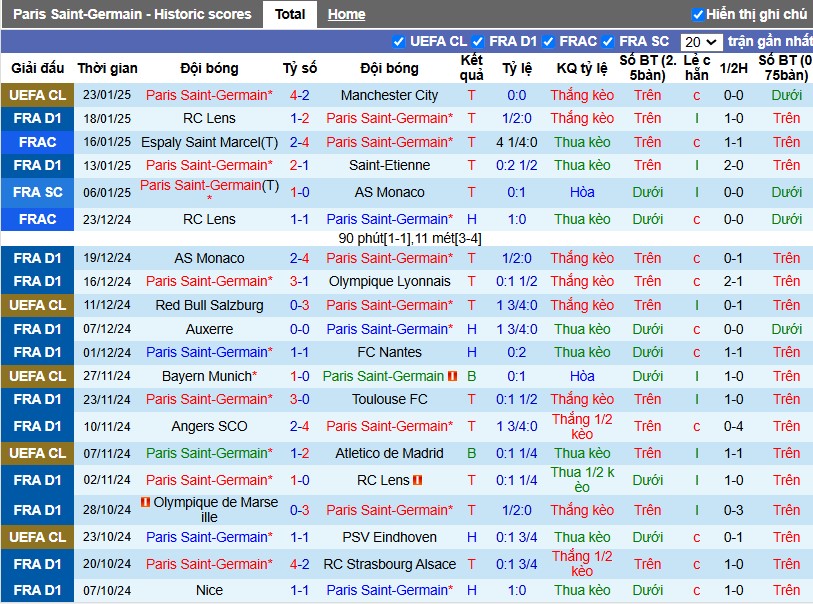813x604 pixels.
Task: Open Olympique Lyonnais team link
Action: (x=389, y=282)
